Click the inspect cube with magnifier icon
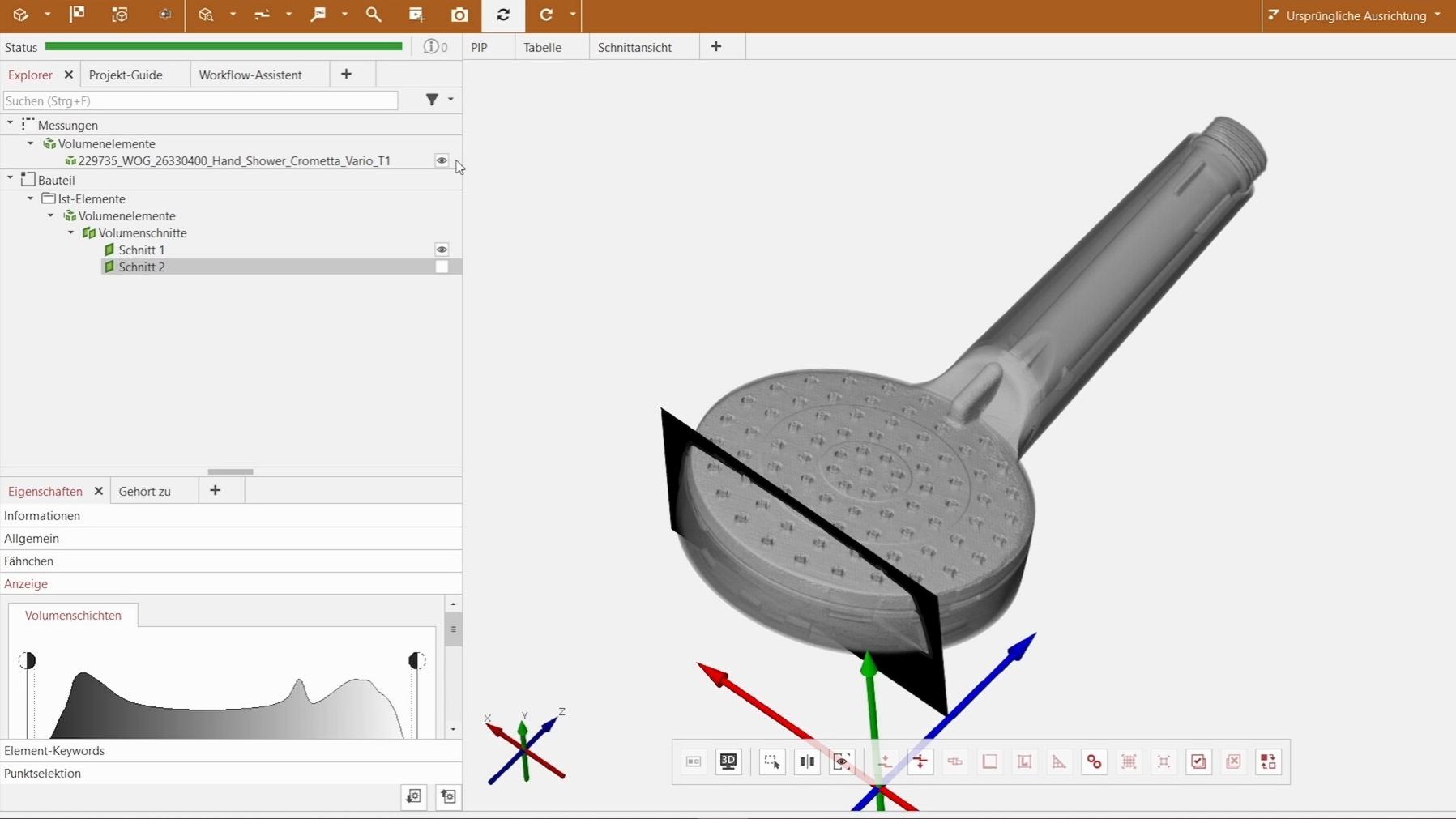Viewport: 1456px width, 819px height. tap(206, 15)
